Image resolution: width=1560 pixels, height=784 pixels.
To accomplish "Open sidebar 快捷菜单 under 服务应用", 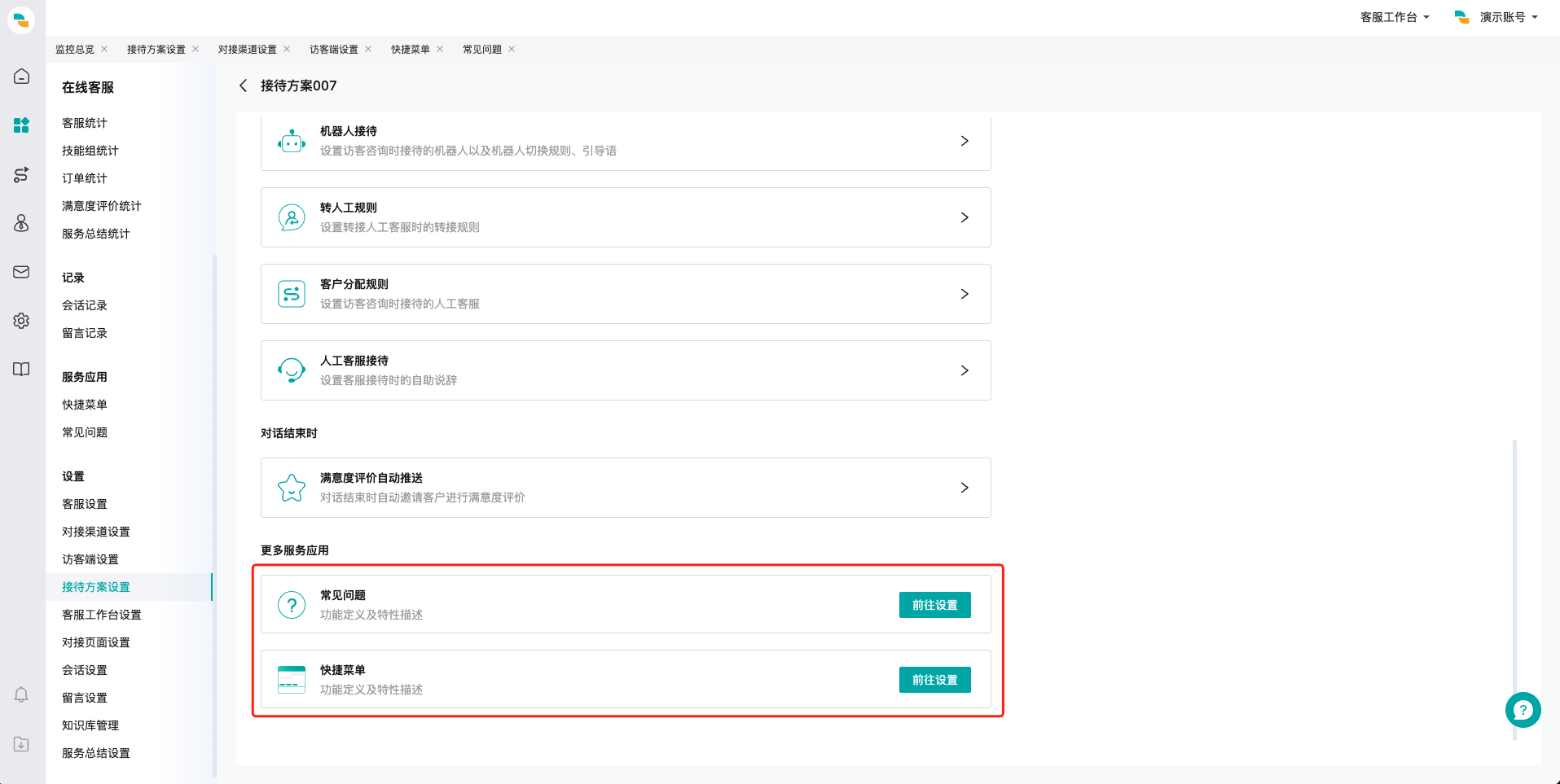I will coord(85,405).
